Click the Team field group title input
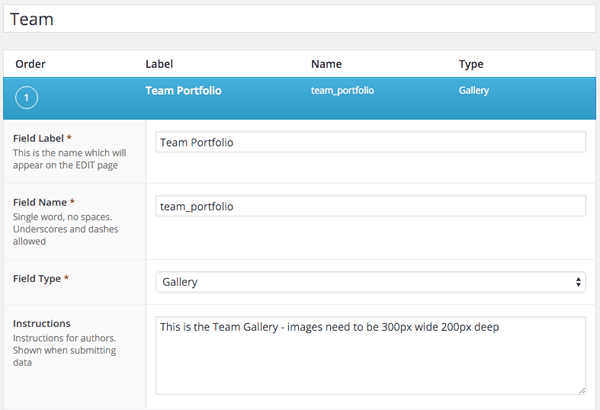 [x=300, y=19]
